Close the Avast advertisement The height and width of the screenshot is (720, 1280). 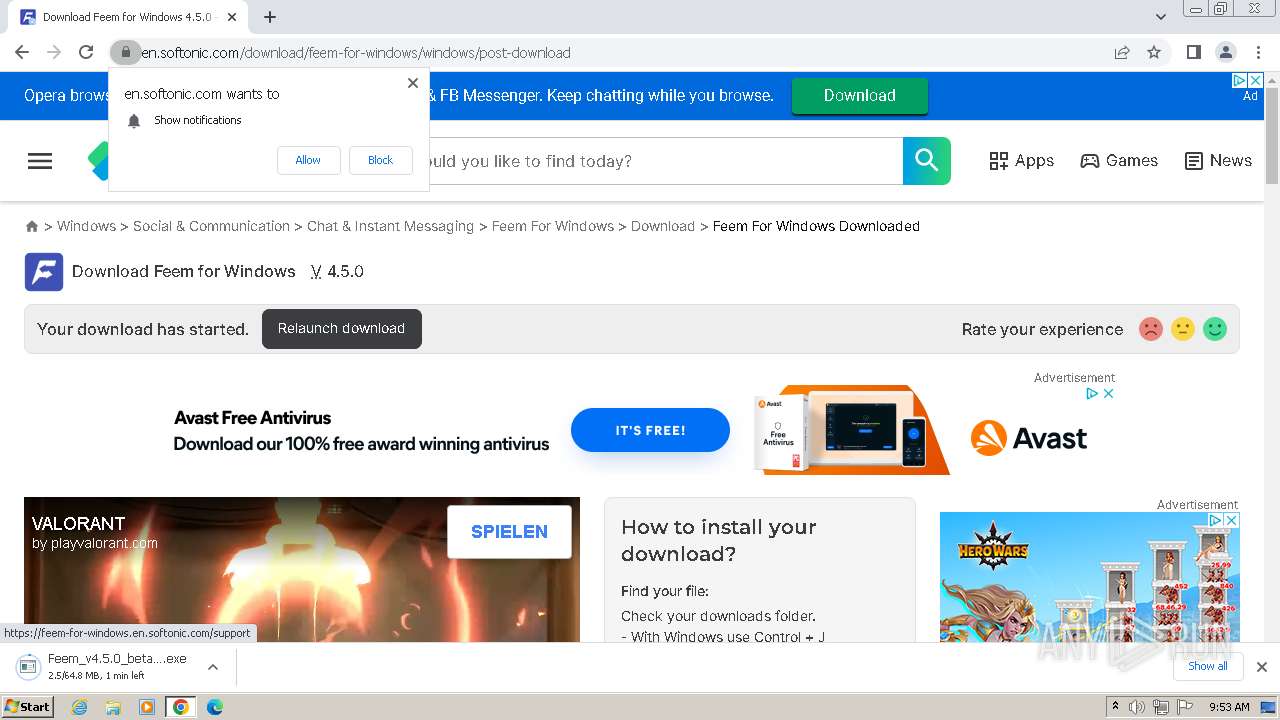[1108, 394]
